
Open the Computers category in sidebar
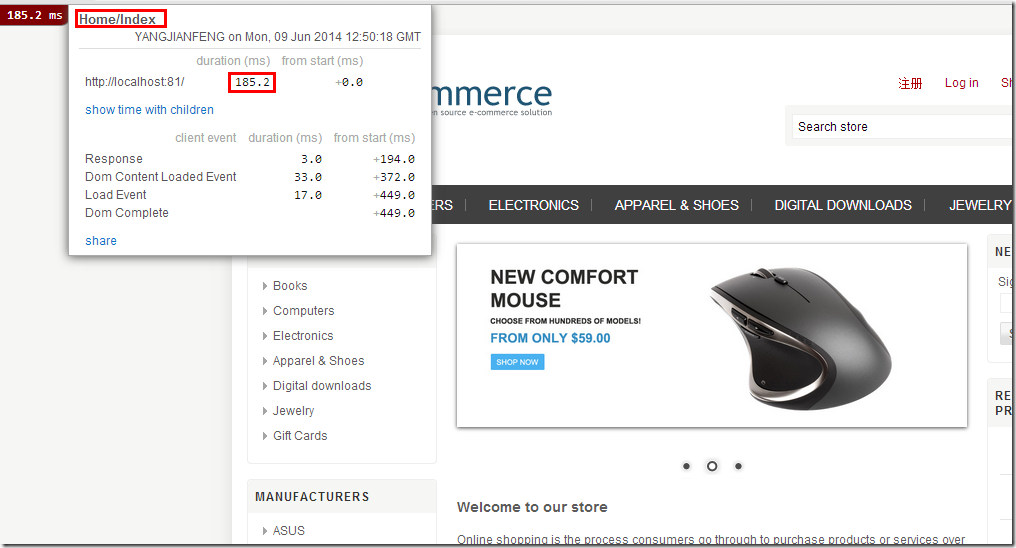click(x=303, y=311)
